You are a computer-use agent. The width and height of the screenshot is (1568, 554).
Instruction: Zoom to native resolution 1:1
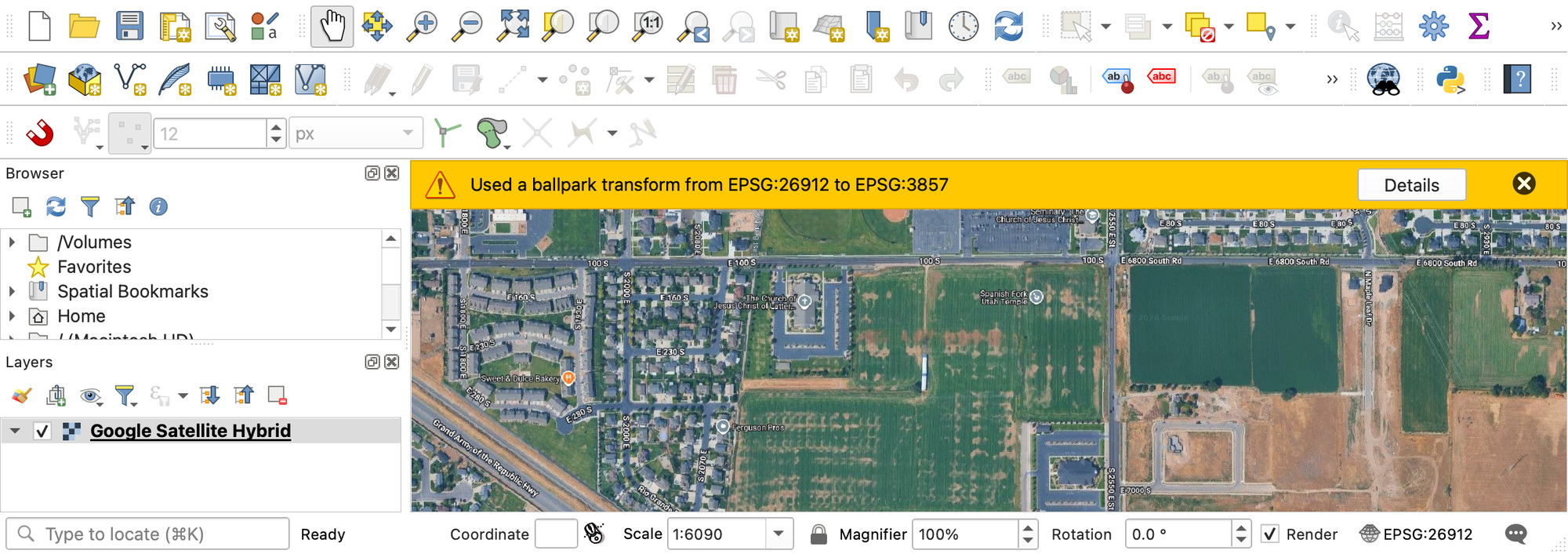pos(648,26)
